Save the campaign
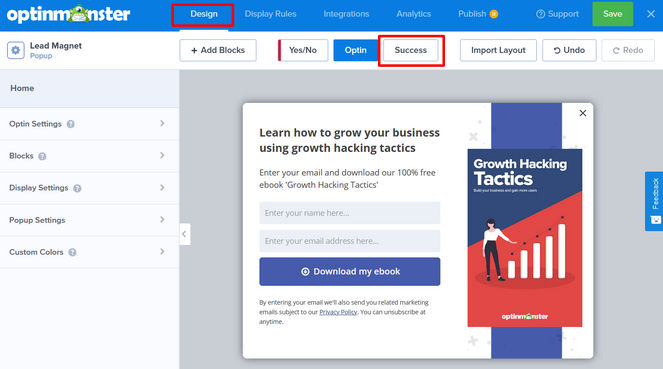Screen dimensions: 663x369 [x=612, y=14]
